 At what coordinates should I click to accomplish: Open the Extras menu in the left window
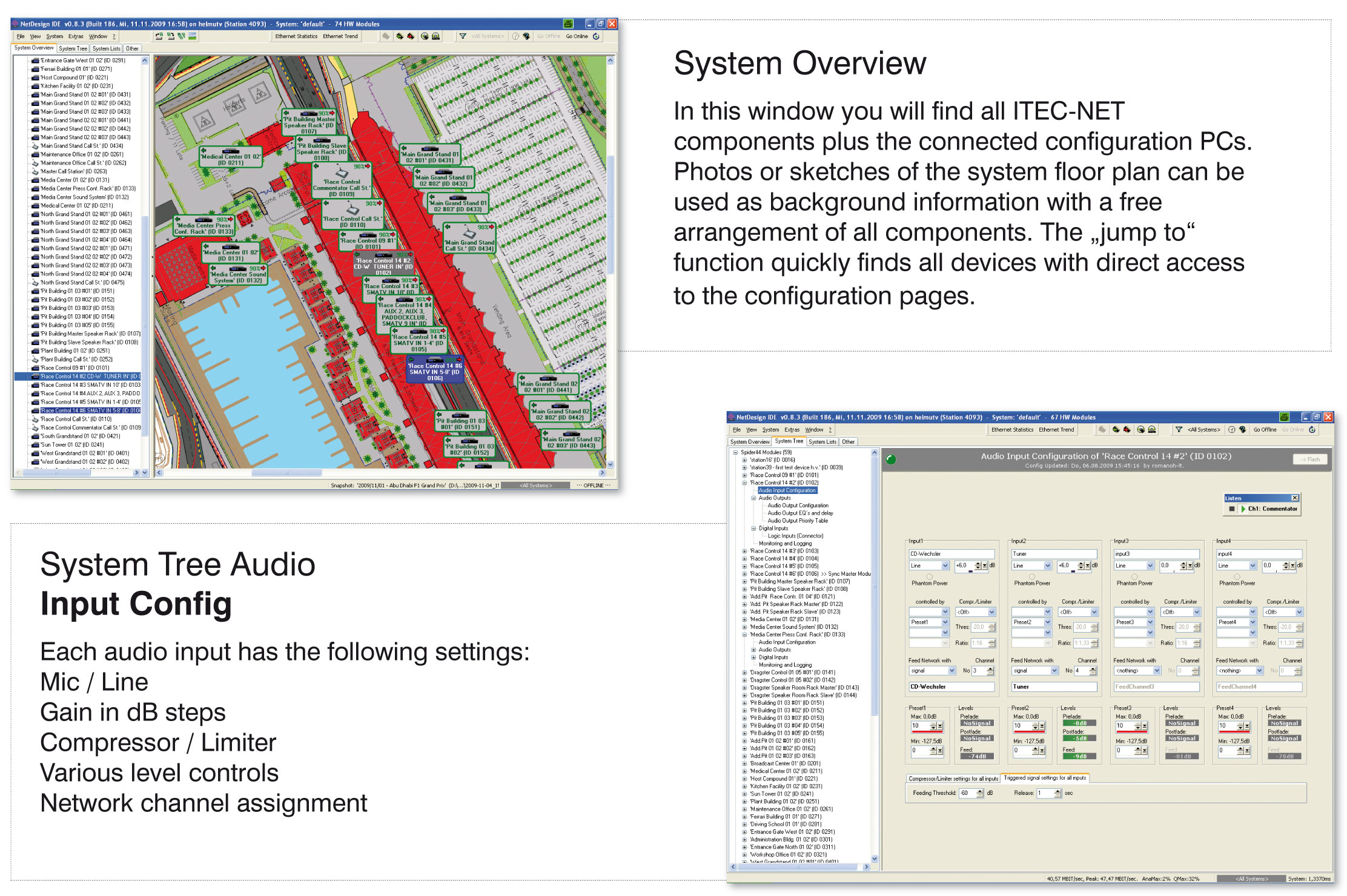[x=76, y=36]
